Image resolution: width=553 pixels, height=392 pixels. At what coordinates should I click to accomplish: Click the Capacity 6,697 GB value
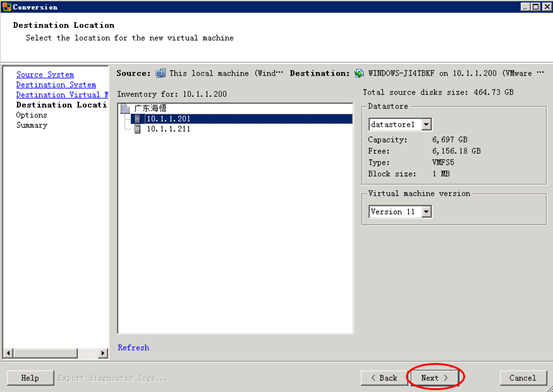pyautogui.click(x=450, y=139)
